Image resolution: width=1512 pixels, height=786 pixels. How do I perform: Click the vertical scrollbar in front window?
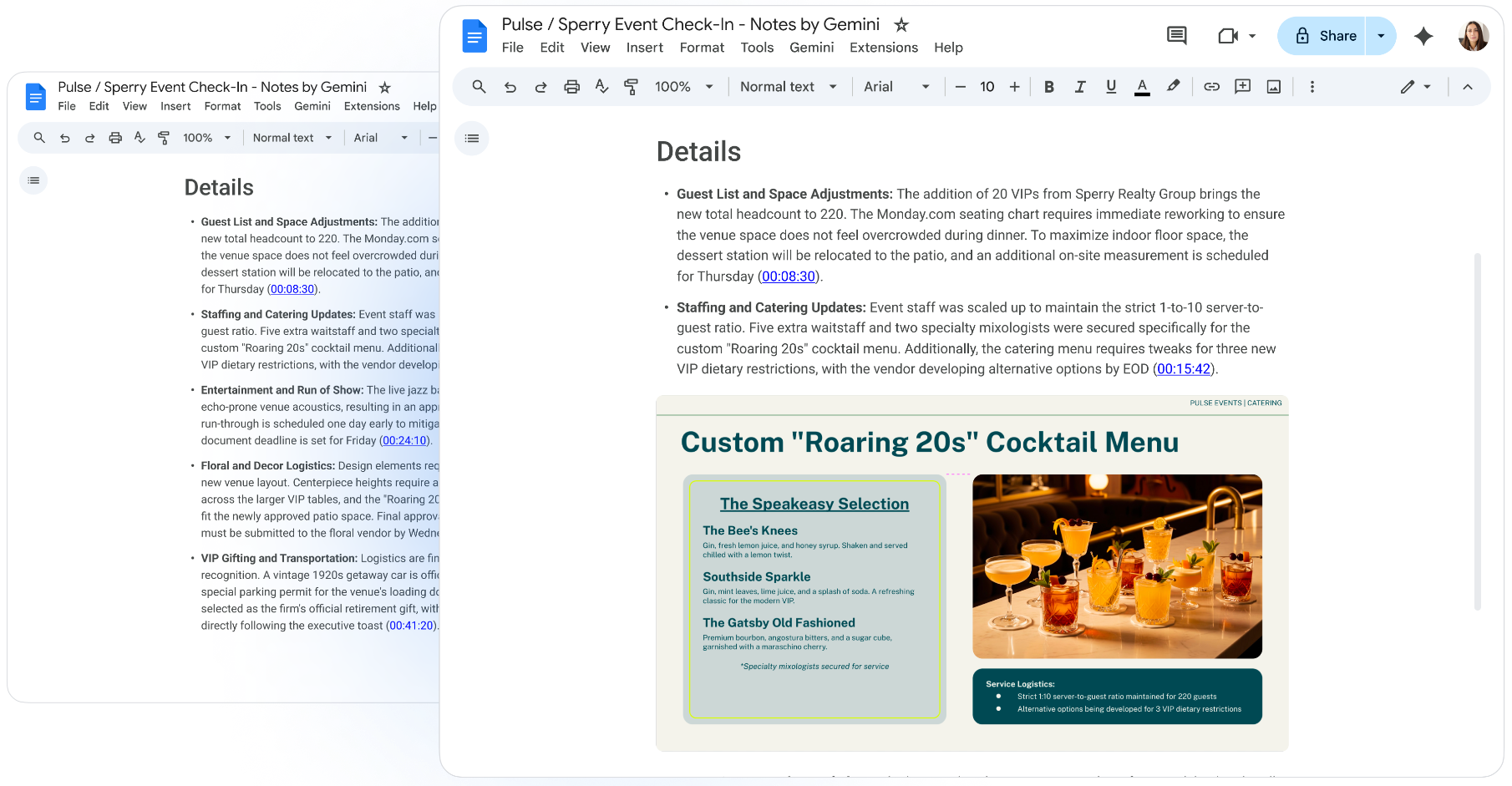pos(1478,431)
